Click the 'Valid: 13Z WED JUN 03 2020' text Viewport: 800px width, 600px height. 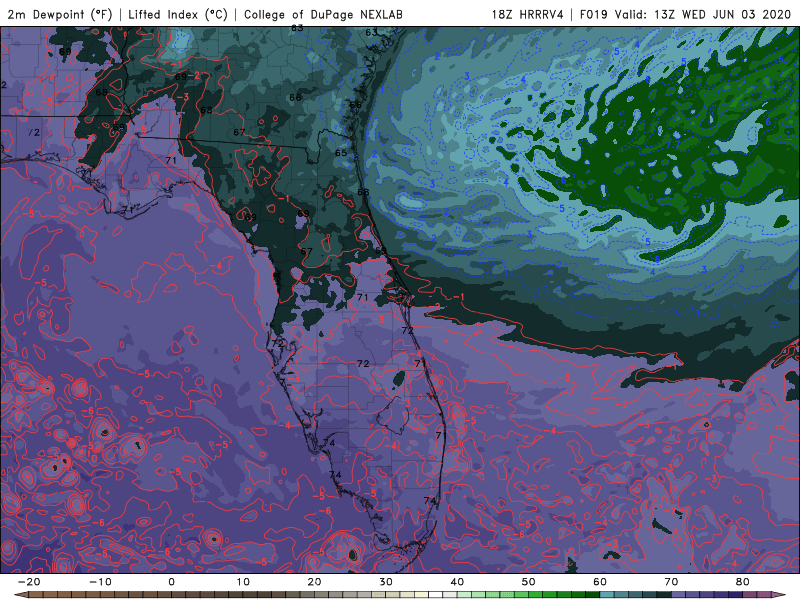[x=703, y=14]
